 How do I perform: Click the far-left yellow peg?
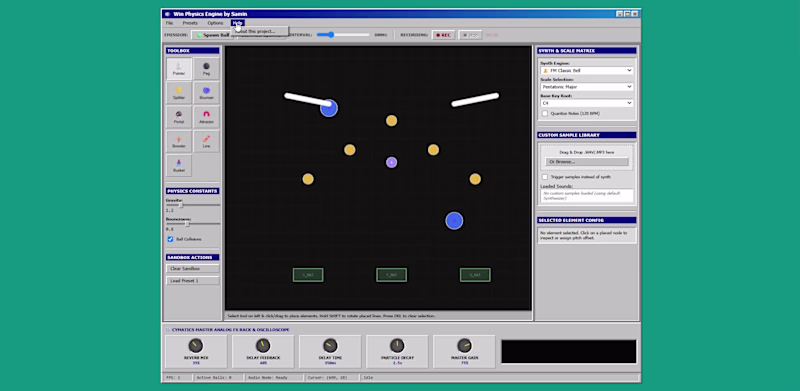tap(308, 179)
